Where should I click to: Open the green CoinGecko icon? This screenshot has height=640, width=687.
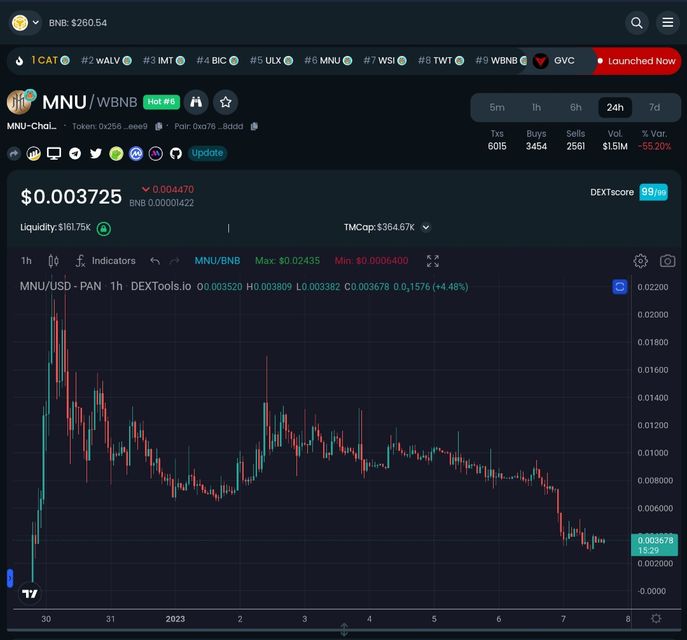(x=116, y=153)
